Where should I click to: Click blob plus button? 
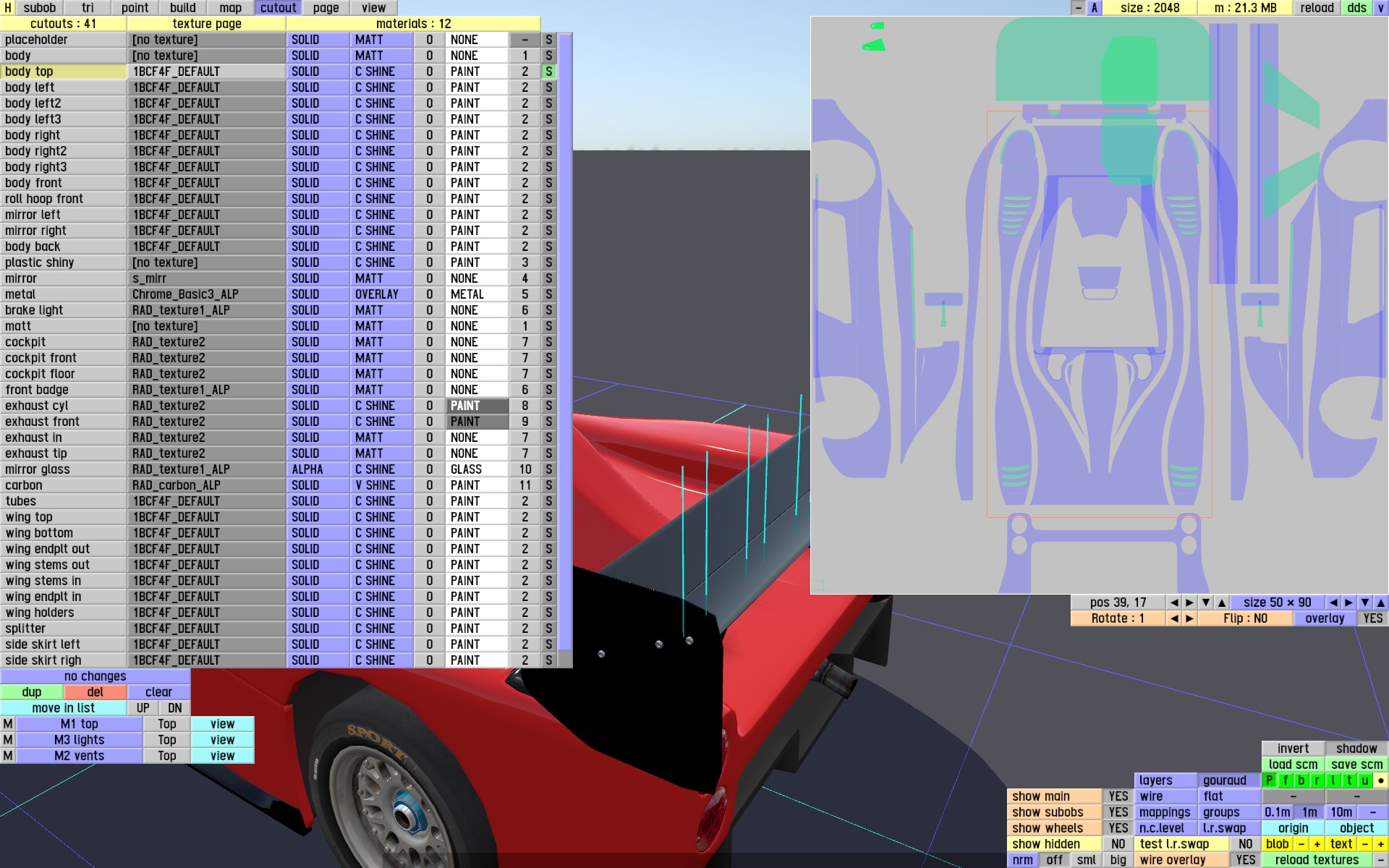coord(1317,844)
